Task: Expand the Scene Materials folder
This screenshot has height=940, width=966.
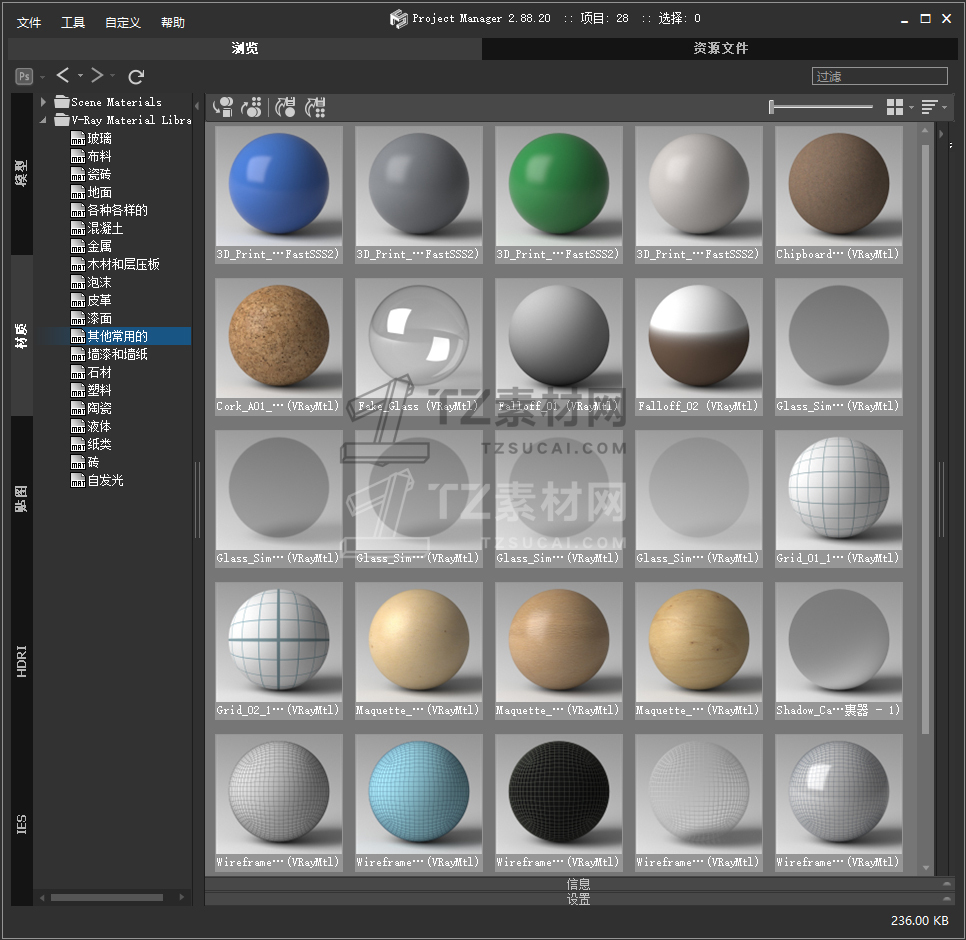Action: click(44, 102)
